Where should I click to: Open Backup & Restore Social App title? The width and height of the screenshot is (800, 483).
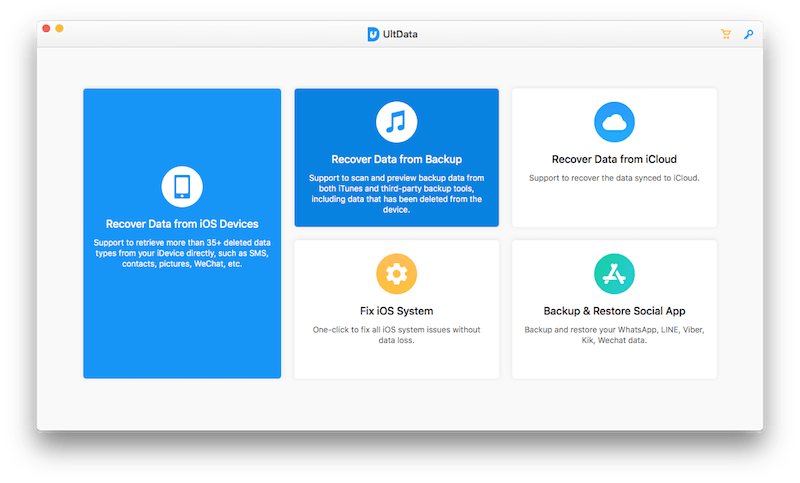(614, 311)
